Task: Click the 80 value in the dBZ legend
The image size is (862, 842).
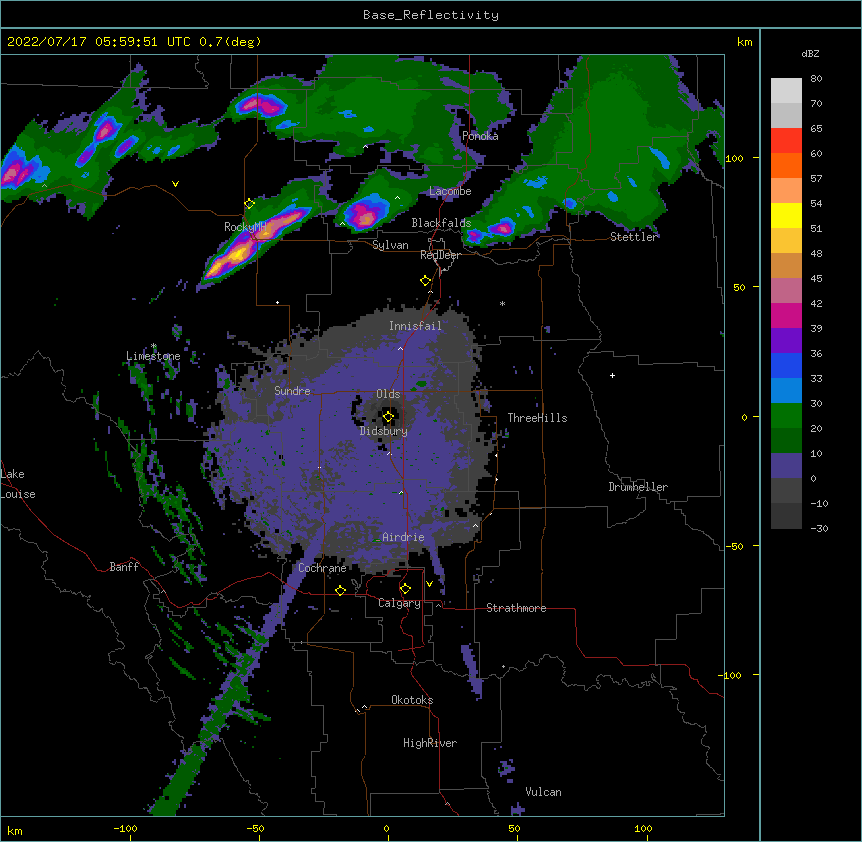Action: point(816,79)
